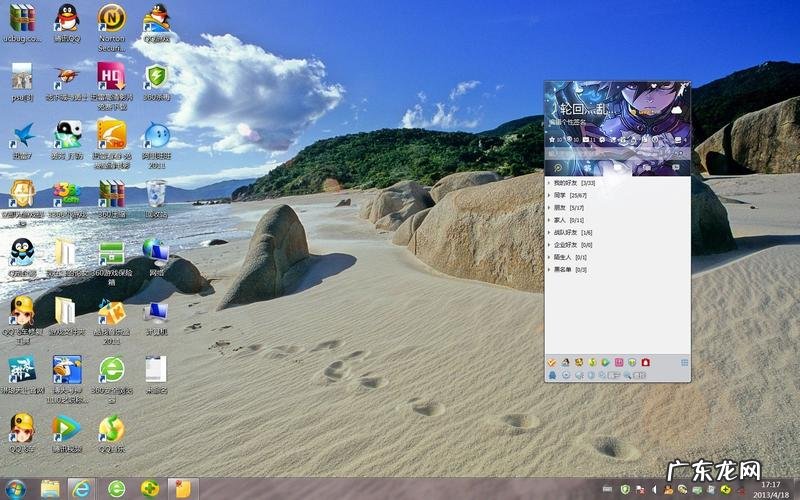Image resolution: width=800 pixels, height=500 pixels.
Task: Open the QQ main menu penguin icon
Action: click(552, 375)
